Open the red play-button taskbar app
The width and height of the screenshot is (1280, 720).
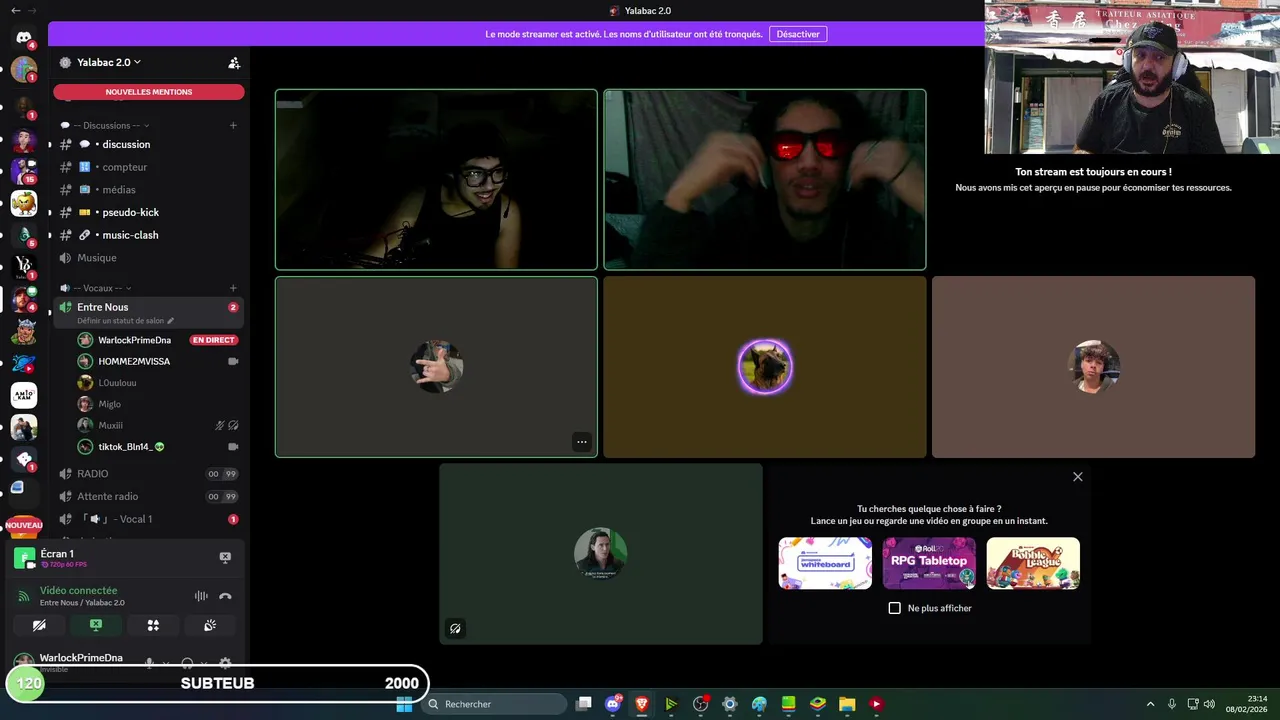pyautogui.click(x=876, y=704)
